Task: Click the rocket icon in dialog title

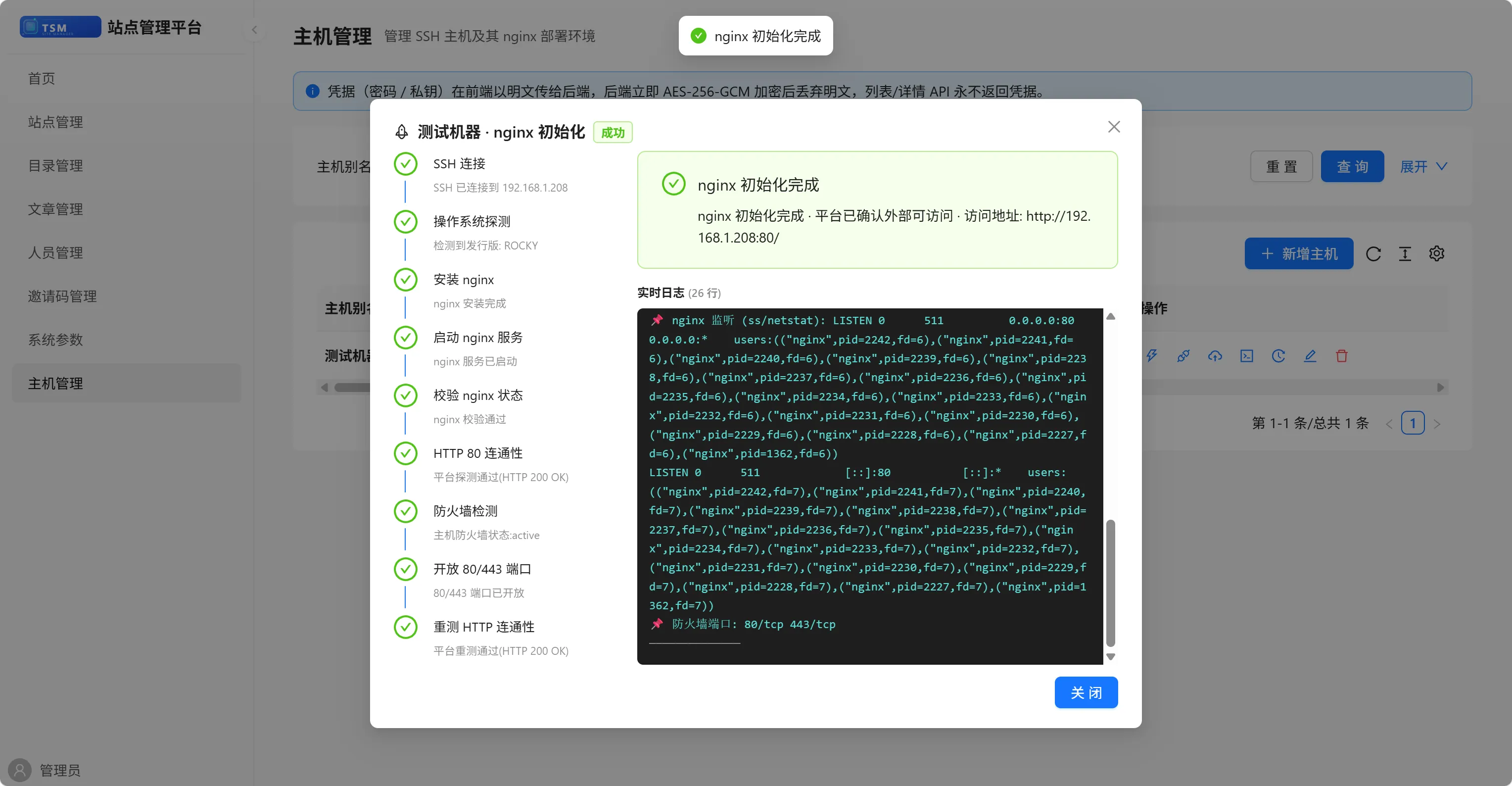Action: [401, 132]
